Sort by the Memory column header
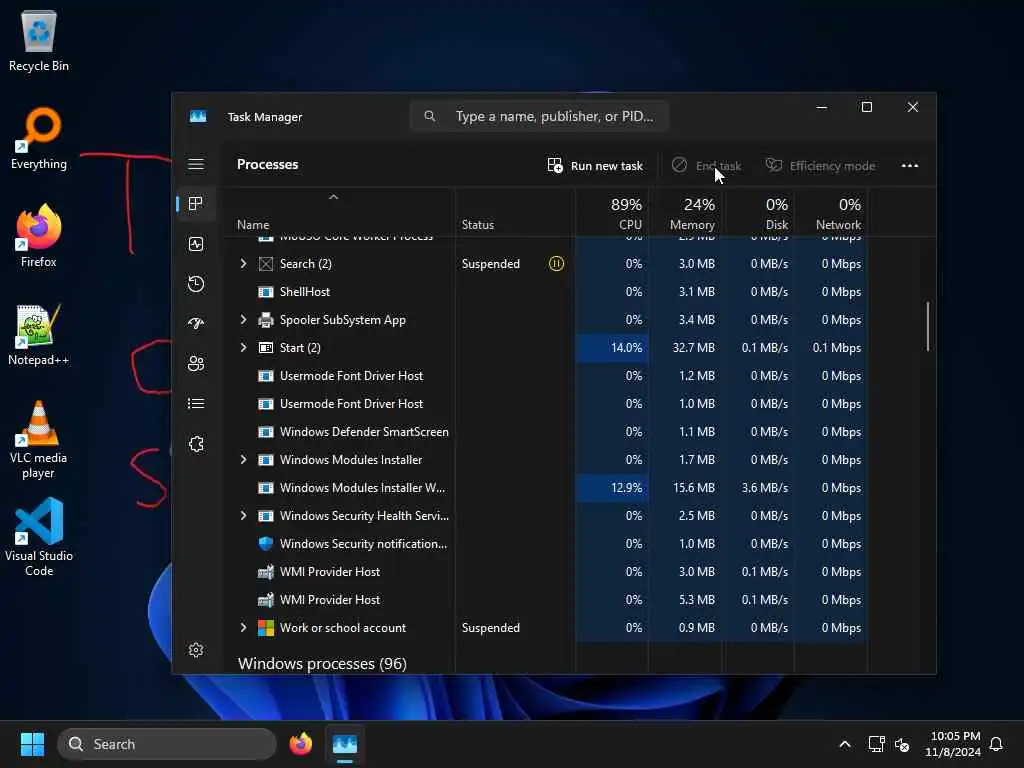 pyautogui.click(x=686, y=214)
